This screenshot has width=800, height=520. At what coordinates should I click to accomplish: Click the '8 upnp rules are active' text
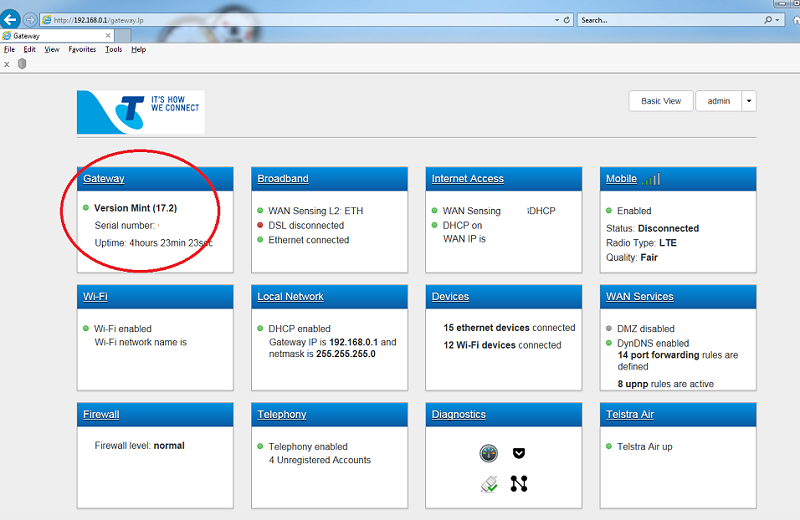tap(665, 384)
